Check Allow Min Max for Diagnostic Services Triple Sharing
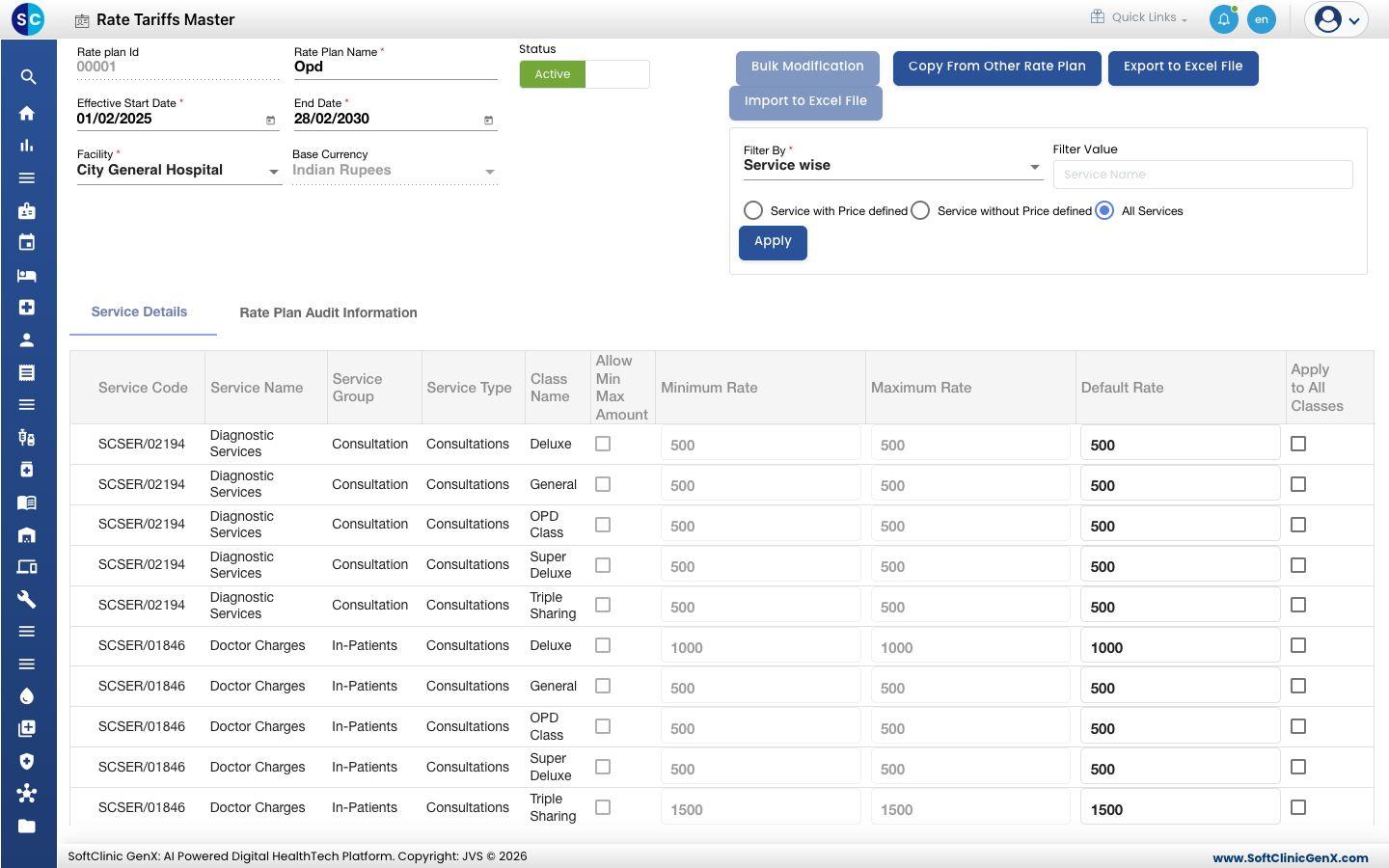This screenshot has width=1389, height=868. coord(603,605)
